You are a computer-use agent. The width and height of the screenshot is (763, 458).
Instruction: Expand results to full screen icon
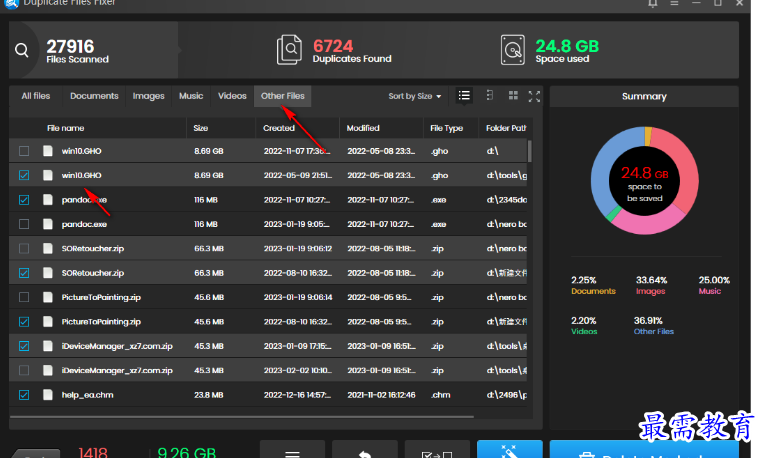[x=534, y=96]
